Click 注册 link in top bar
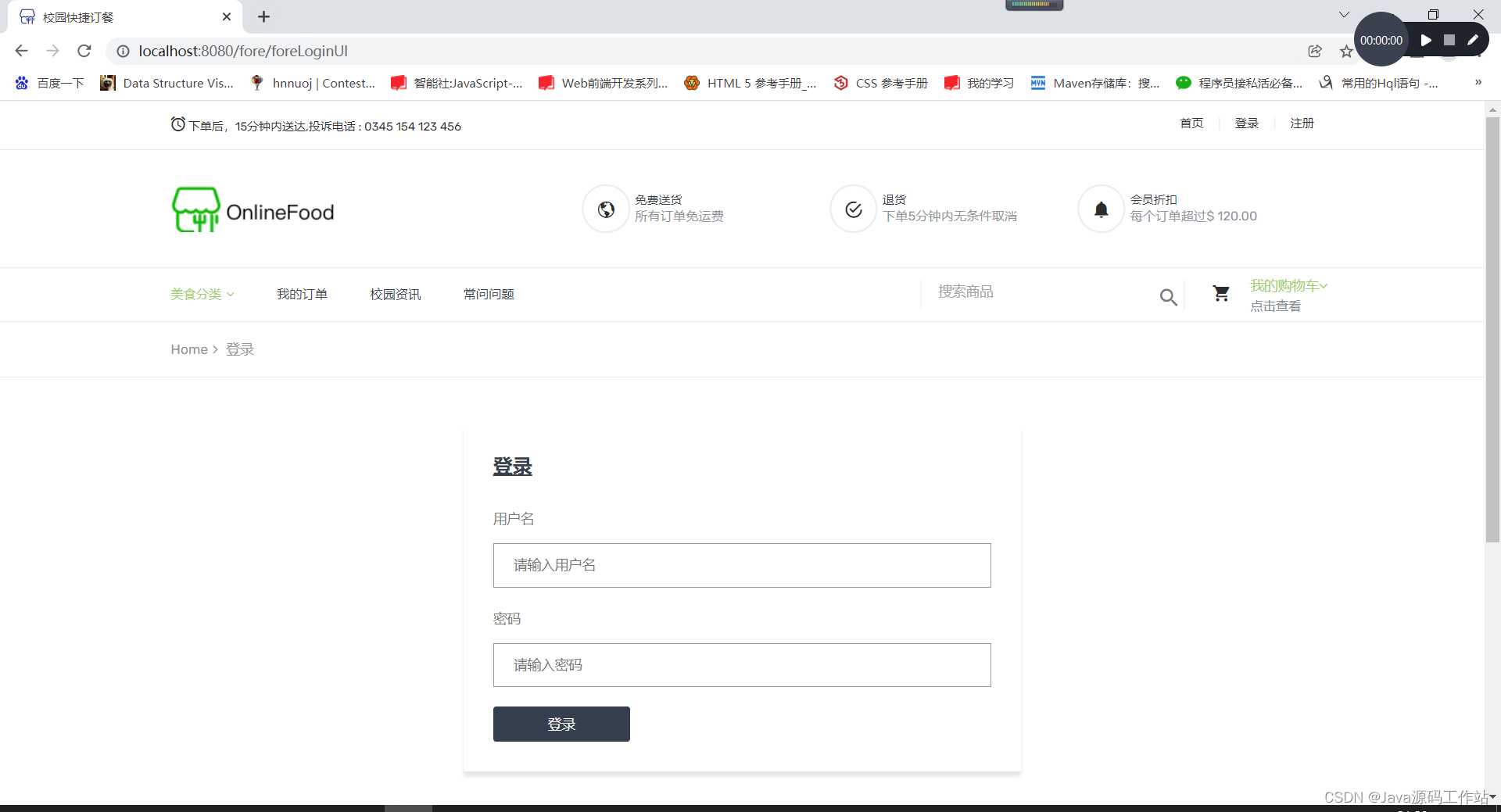 point(1302,123)
